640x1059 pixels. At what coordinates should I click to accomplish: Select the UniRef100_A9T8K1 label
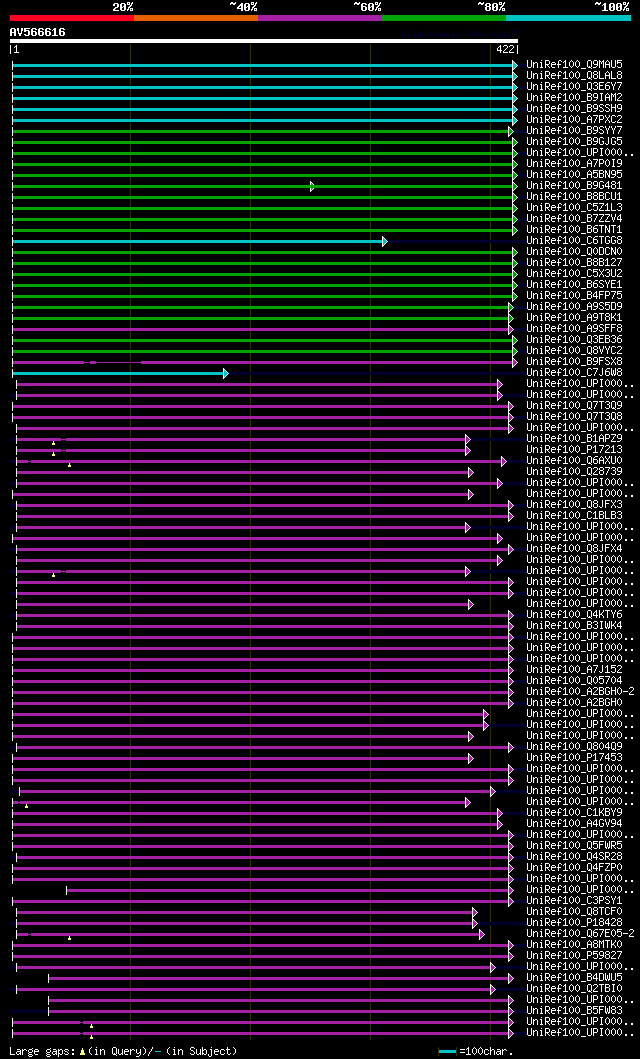pos(575,318)
